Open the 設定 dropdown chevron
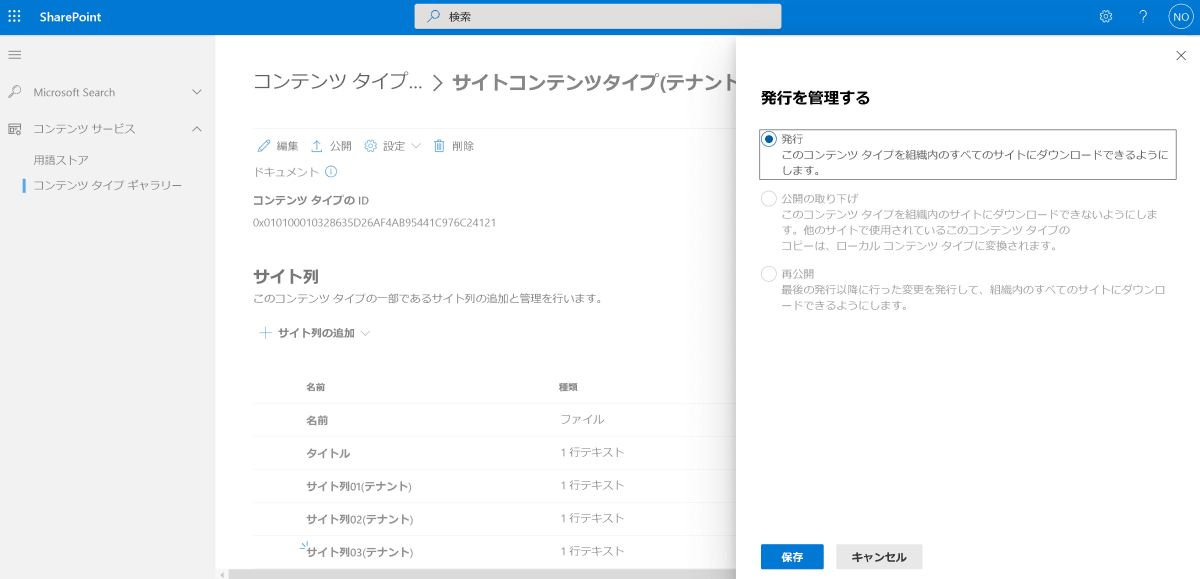 pyautogui.click(x=416, y=146)
